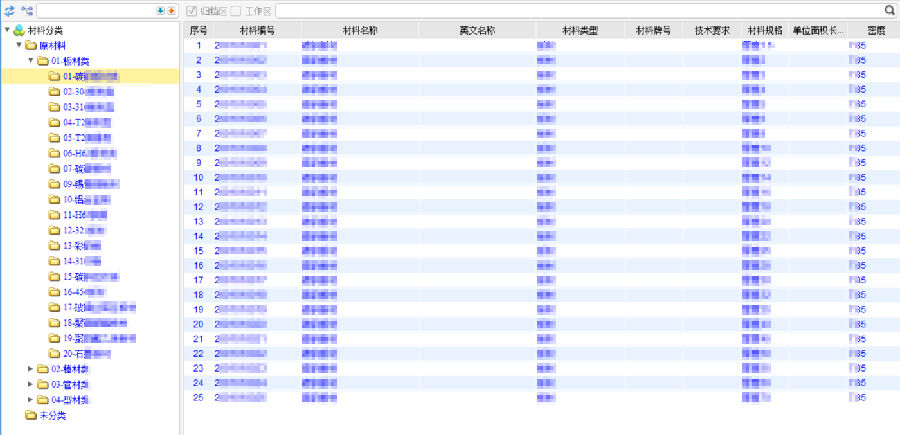Click the blue down-arrow icon in tree filter

point(160,11)
